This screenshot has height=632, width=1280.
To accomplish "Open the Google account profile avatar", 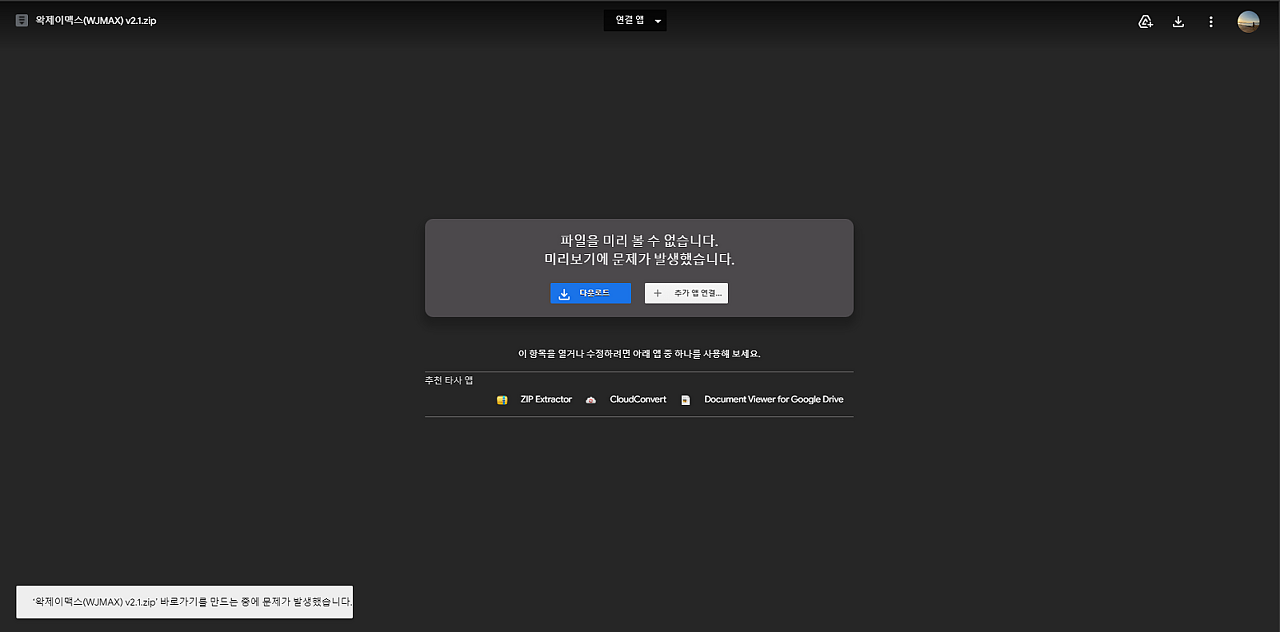I will (1248, 21).
